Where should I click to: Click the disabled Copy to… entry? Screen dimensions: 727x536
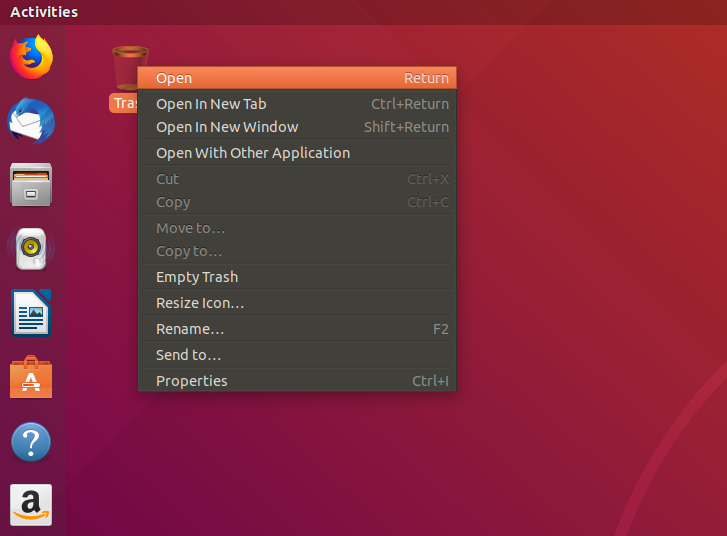(297, 251)
